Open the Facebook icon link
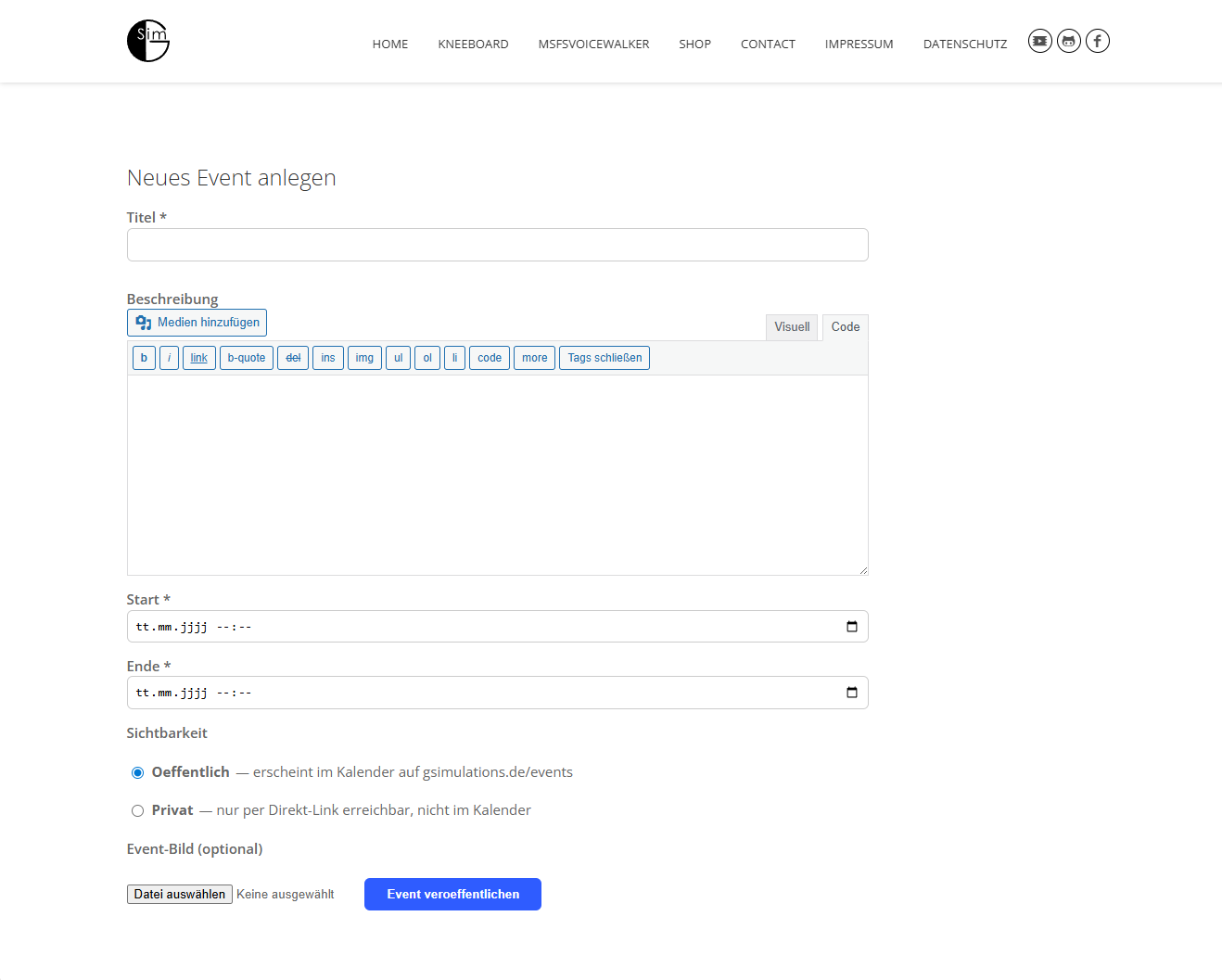This screenshot has width=1222, height=980. 1098,41
